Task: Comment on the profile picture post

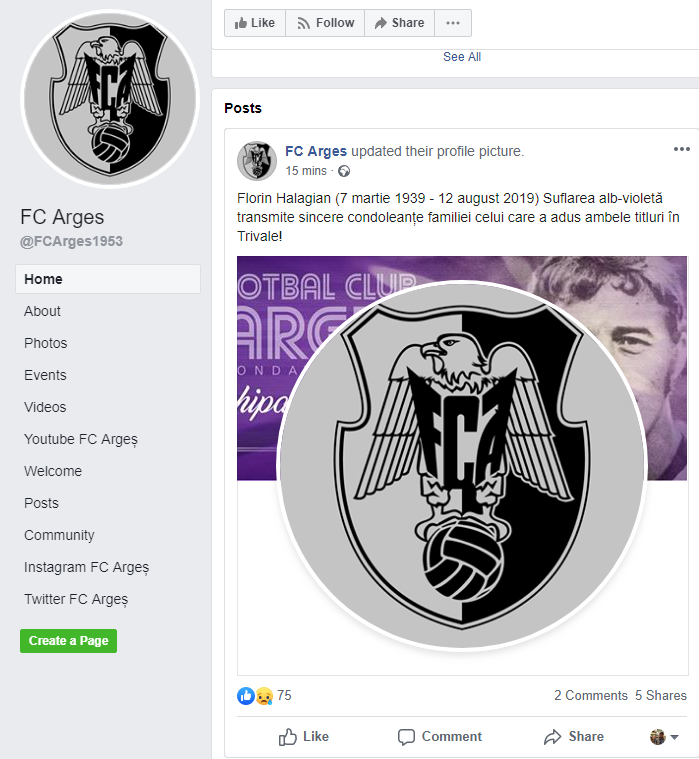Action: click(x=439, y=737)
